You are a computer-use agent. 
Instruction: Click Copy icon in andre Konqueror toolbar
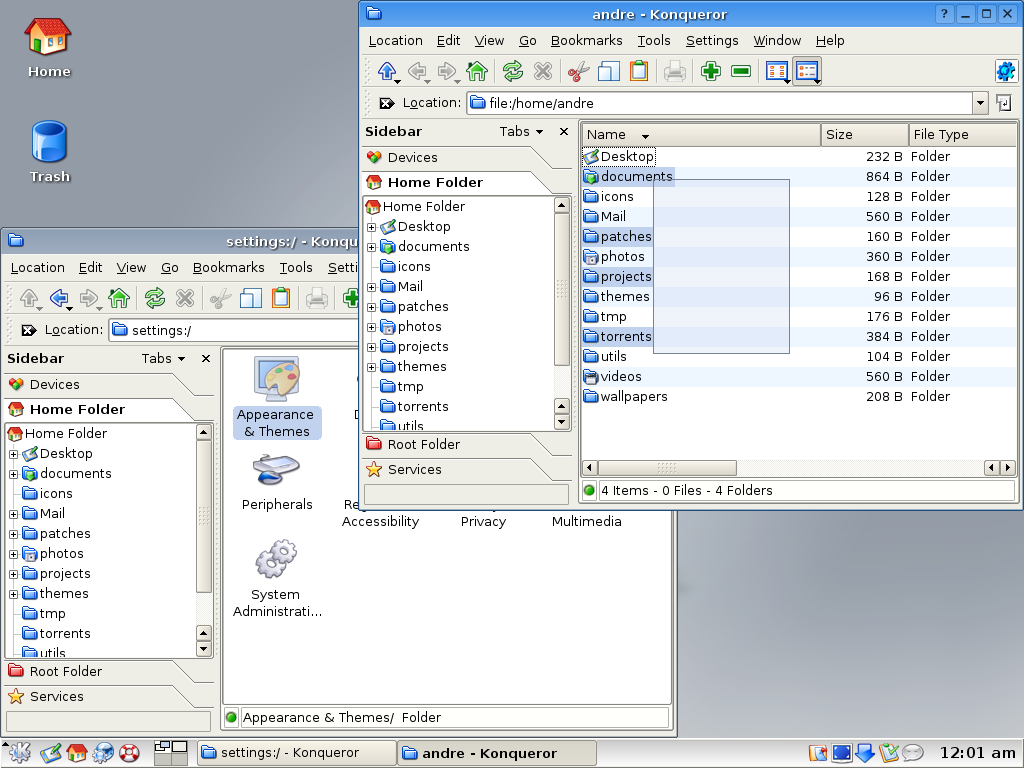click(x=609, y=71)
